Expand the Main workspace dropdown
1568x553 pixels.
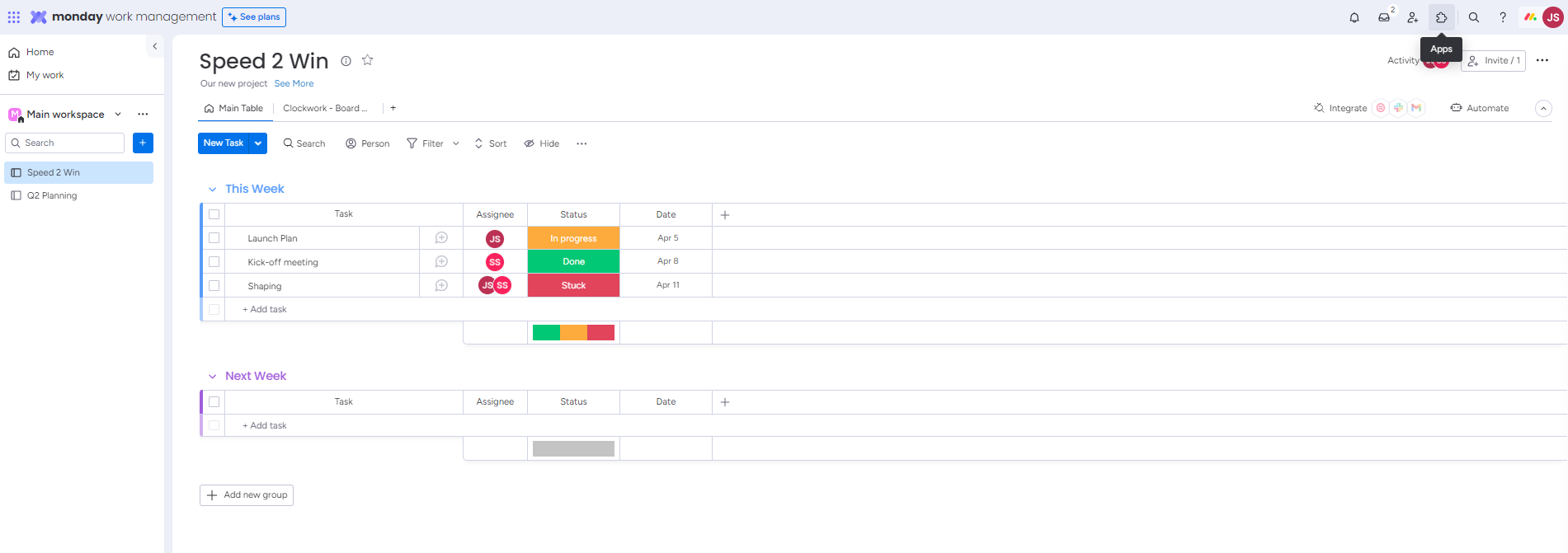[x=118, y=115]
